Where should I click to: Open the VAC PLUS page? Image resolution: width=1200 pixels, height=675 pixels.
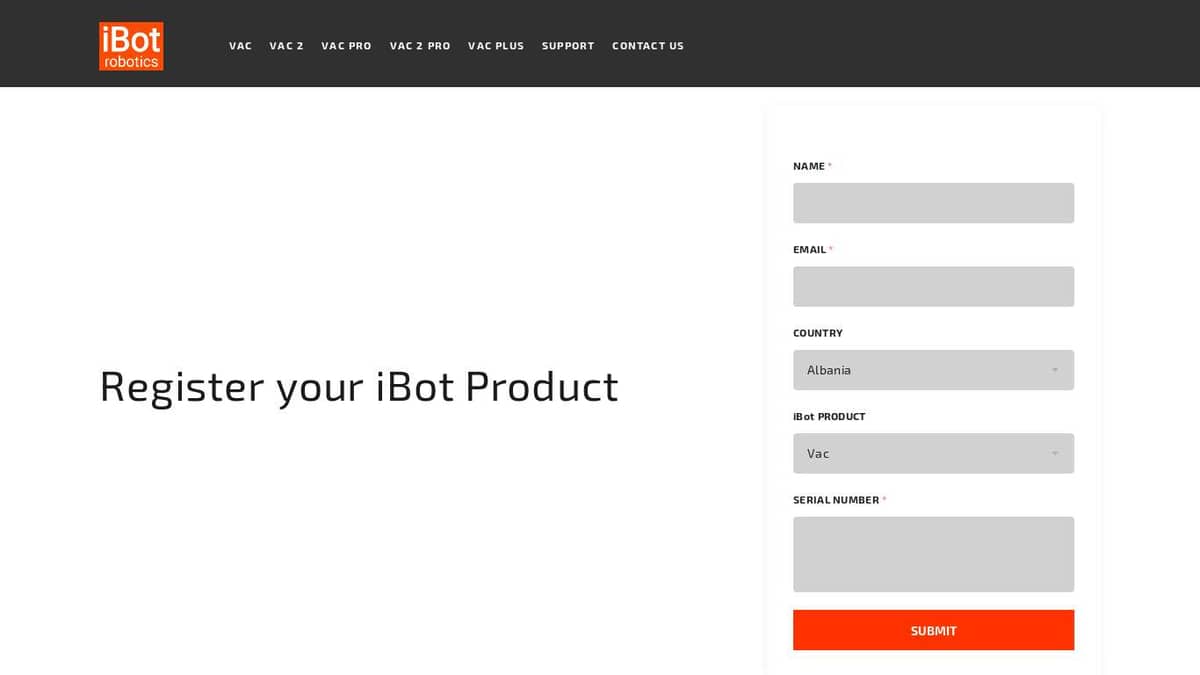(496, 45)
